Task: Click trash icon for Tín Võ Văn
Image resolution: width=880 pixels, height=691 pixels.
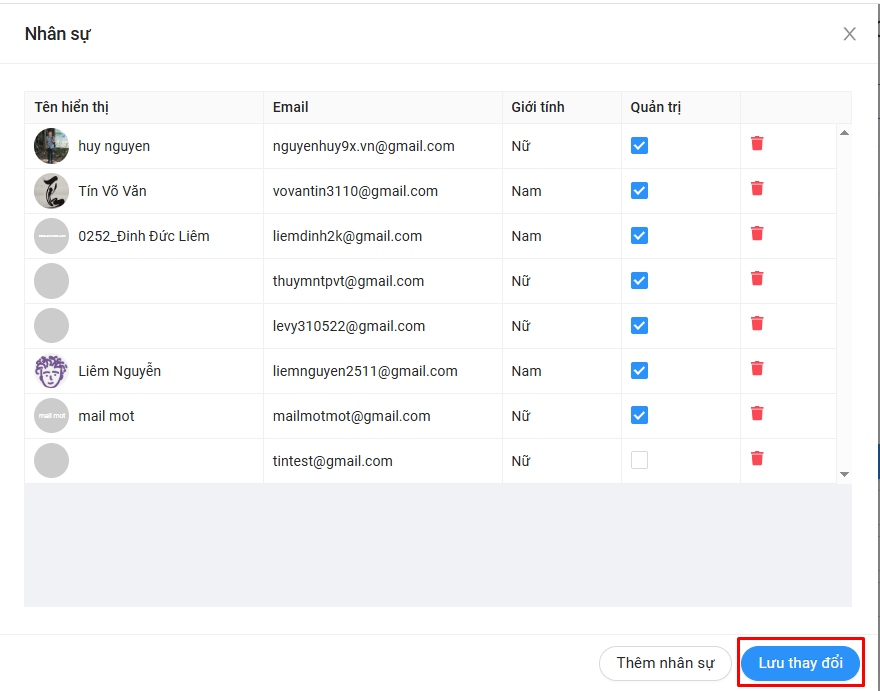Action: pos(757,189)
